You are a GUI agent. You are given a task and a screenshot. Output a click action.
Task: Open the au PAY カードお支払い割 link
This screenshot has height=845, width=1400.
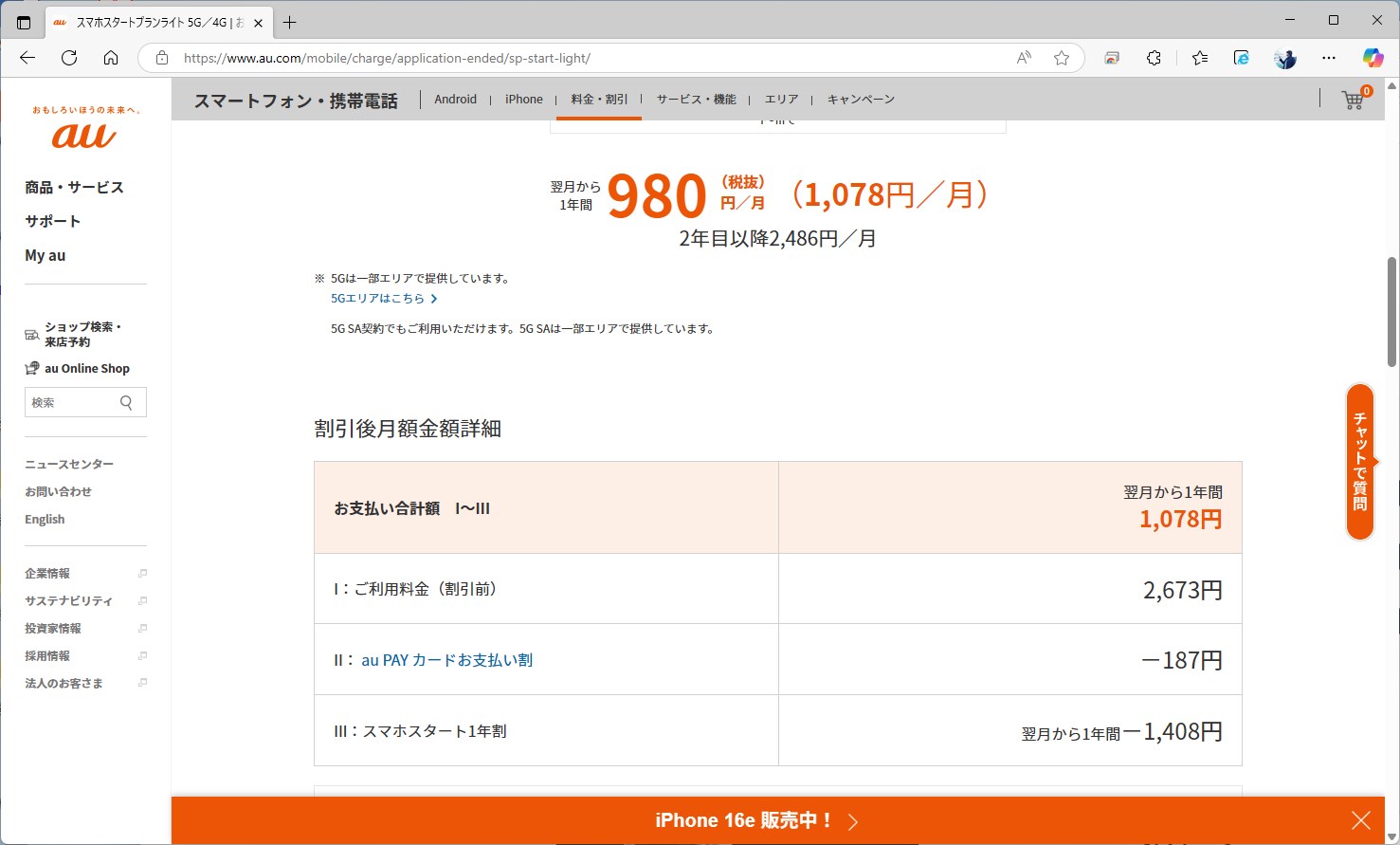tap(445, 659)
